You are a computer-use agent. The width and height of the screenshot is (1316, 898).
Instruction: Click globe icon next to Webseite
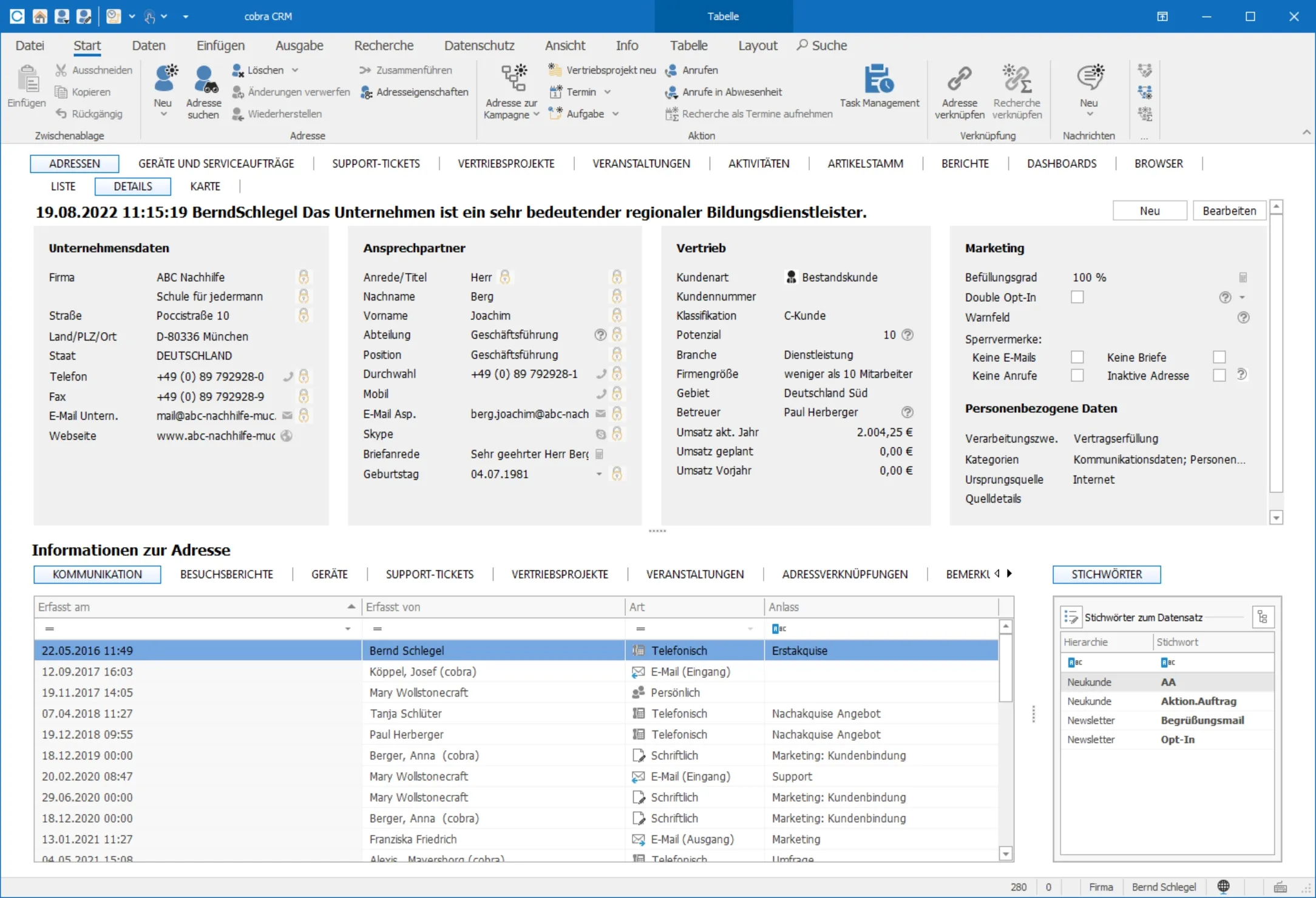pos(287,436)
